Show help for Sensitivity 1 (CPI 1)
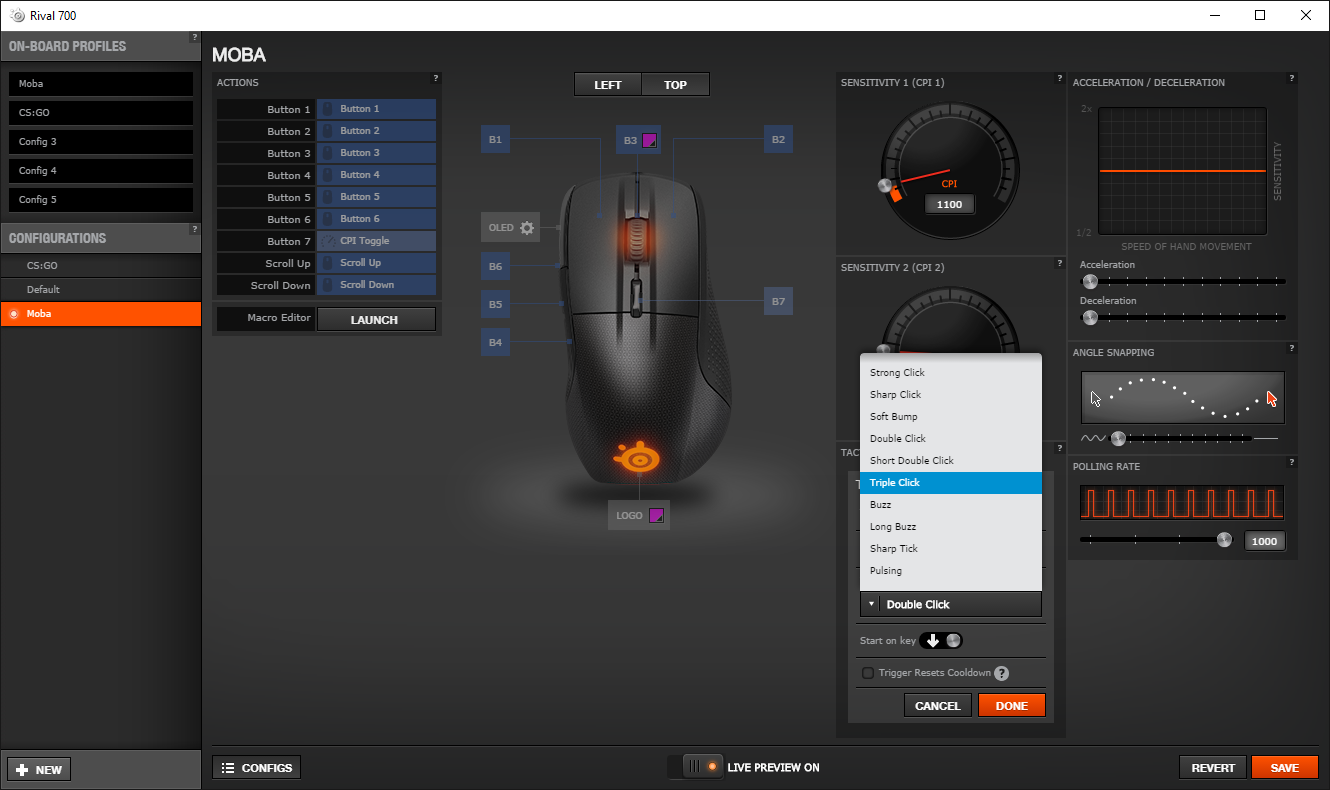Screen dimensions: 1330x790 [x=1060, y=78]
